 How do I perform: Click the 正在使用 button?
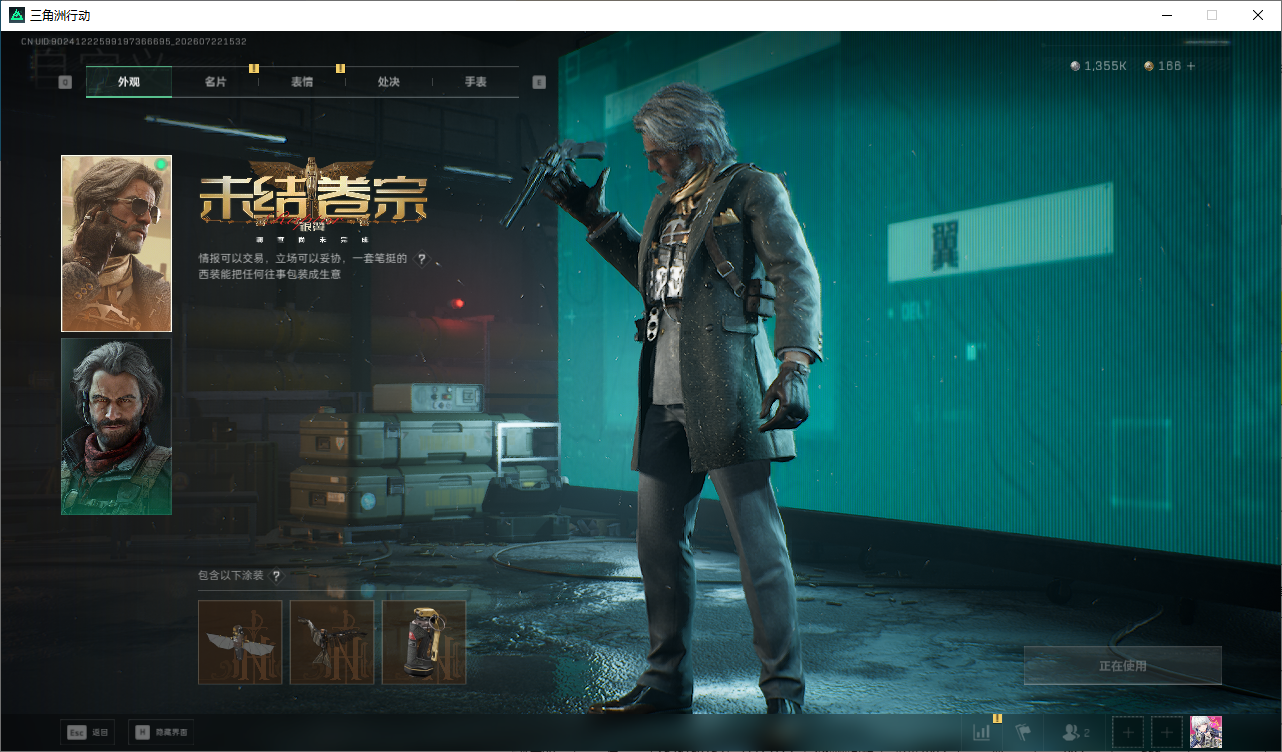click(1122, 665)
